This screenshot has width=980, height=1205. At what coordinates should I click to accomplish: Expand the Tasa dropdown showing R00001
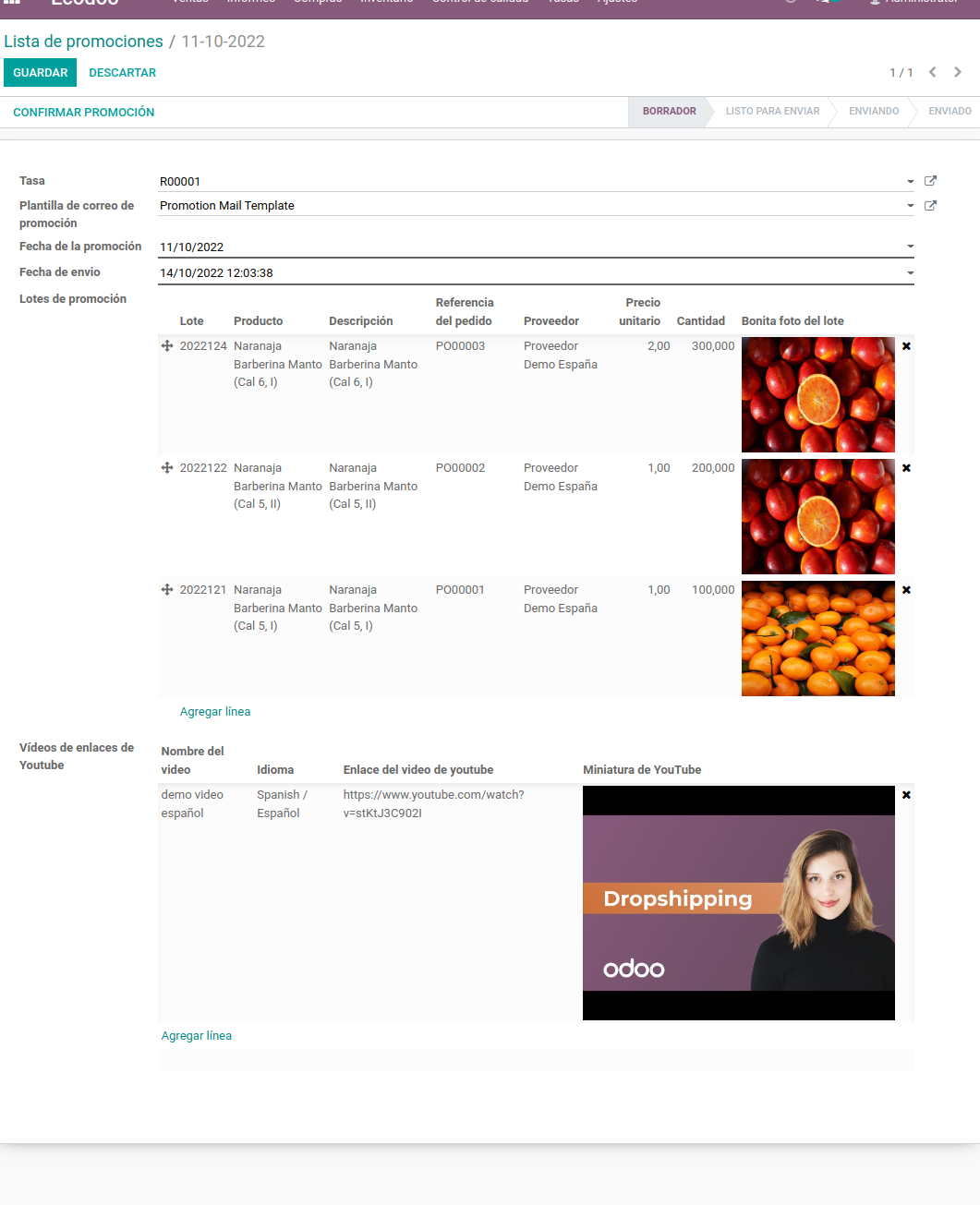pos(910,182)
